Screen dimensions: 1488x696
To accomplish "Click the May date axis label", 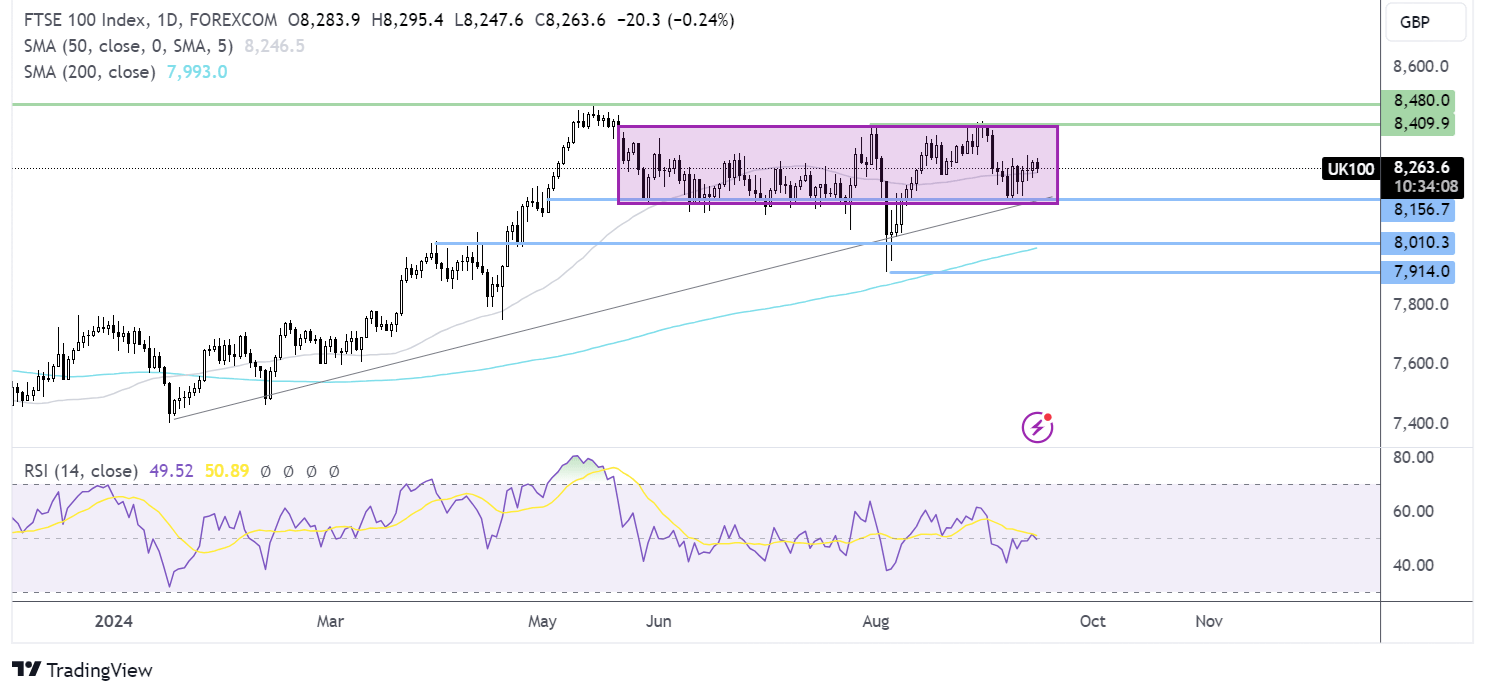I will click(542, 621).
